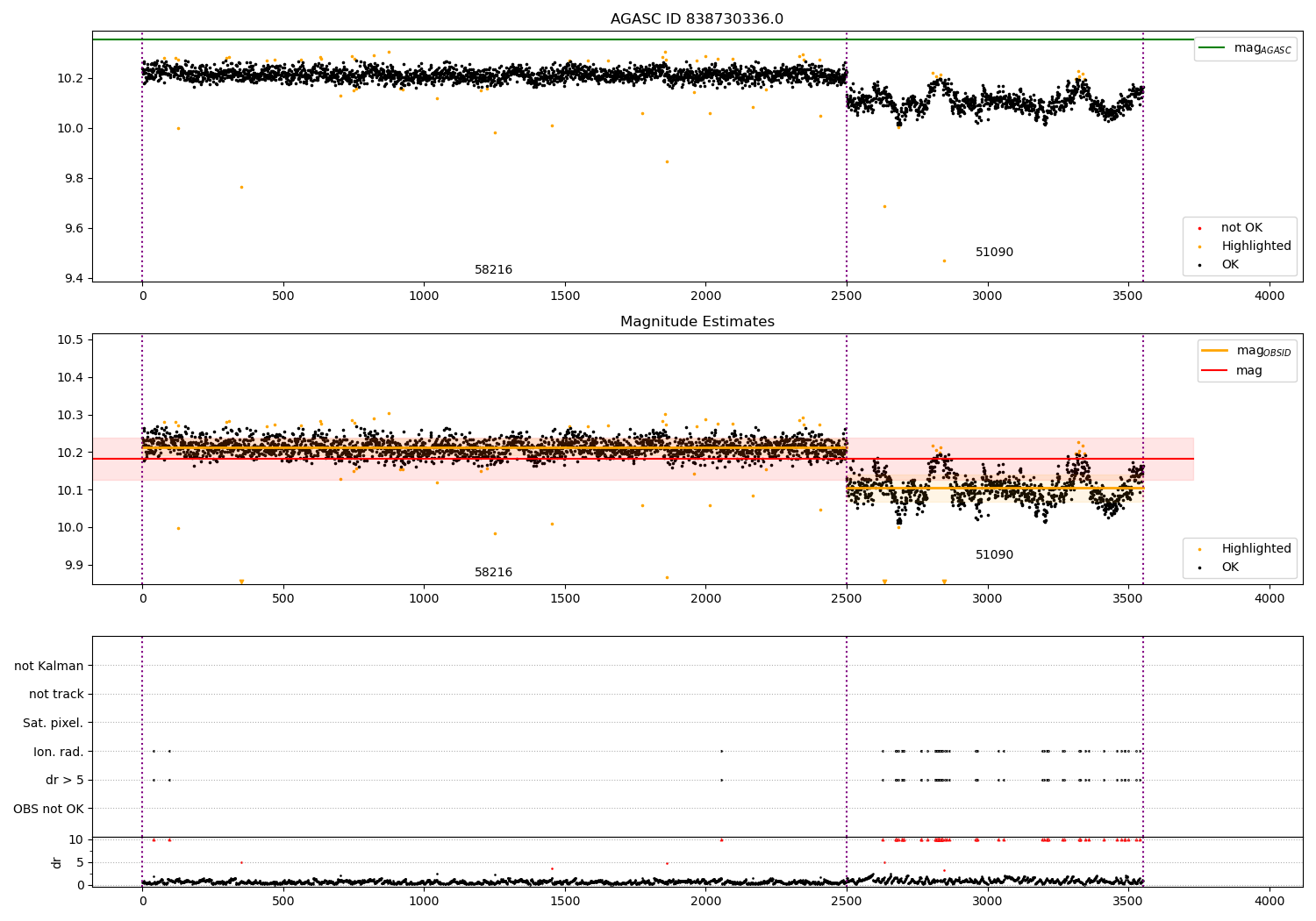The width and height of the screenshot is (1316, 921).
Task: Click the 'OBS not OK' y-axis label
Action: (x=48, y=809)
